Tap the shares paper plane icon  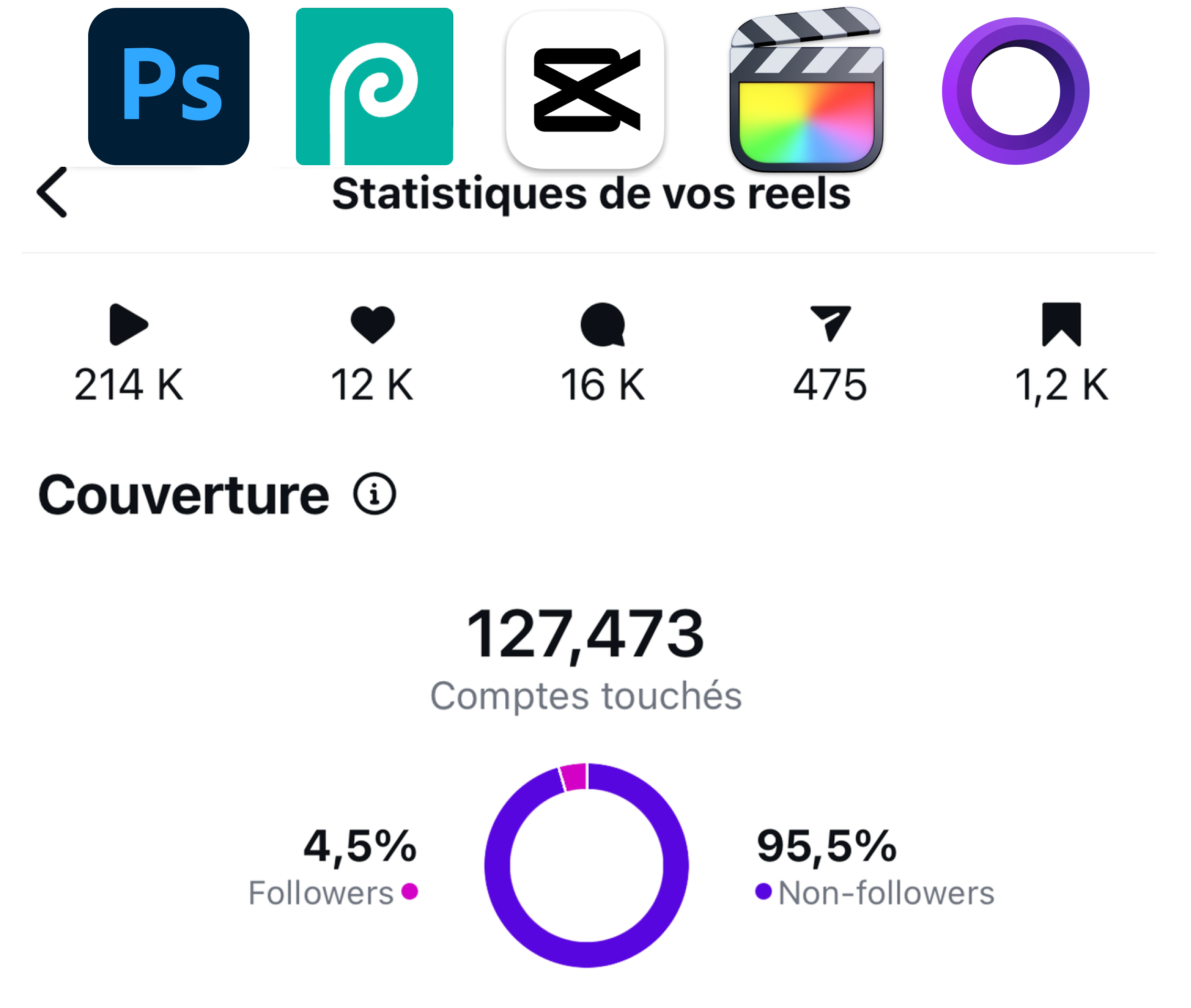coord(831,324)
